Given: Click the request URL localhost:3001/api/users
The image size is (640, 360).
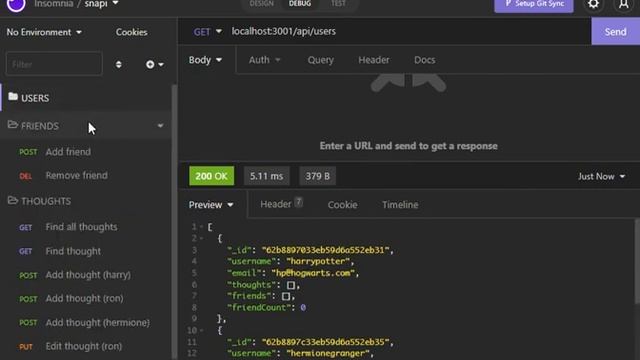Looking at the screenshot, I should (x=284, y=31).
